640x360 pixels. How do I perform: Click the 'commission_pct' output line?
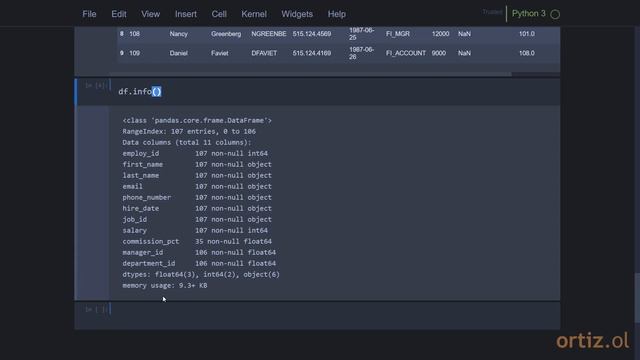197,241
